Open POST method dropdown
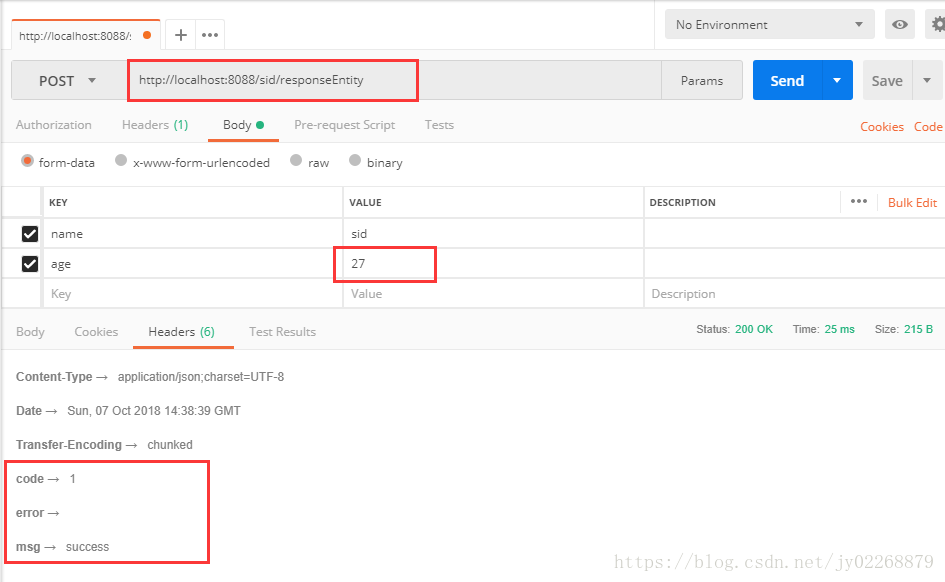The image size is (945, 582). point(69,80)
